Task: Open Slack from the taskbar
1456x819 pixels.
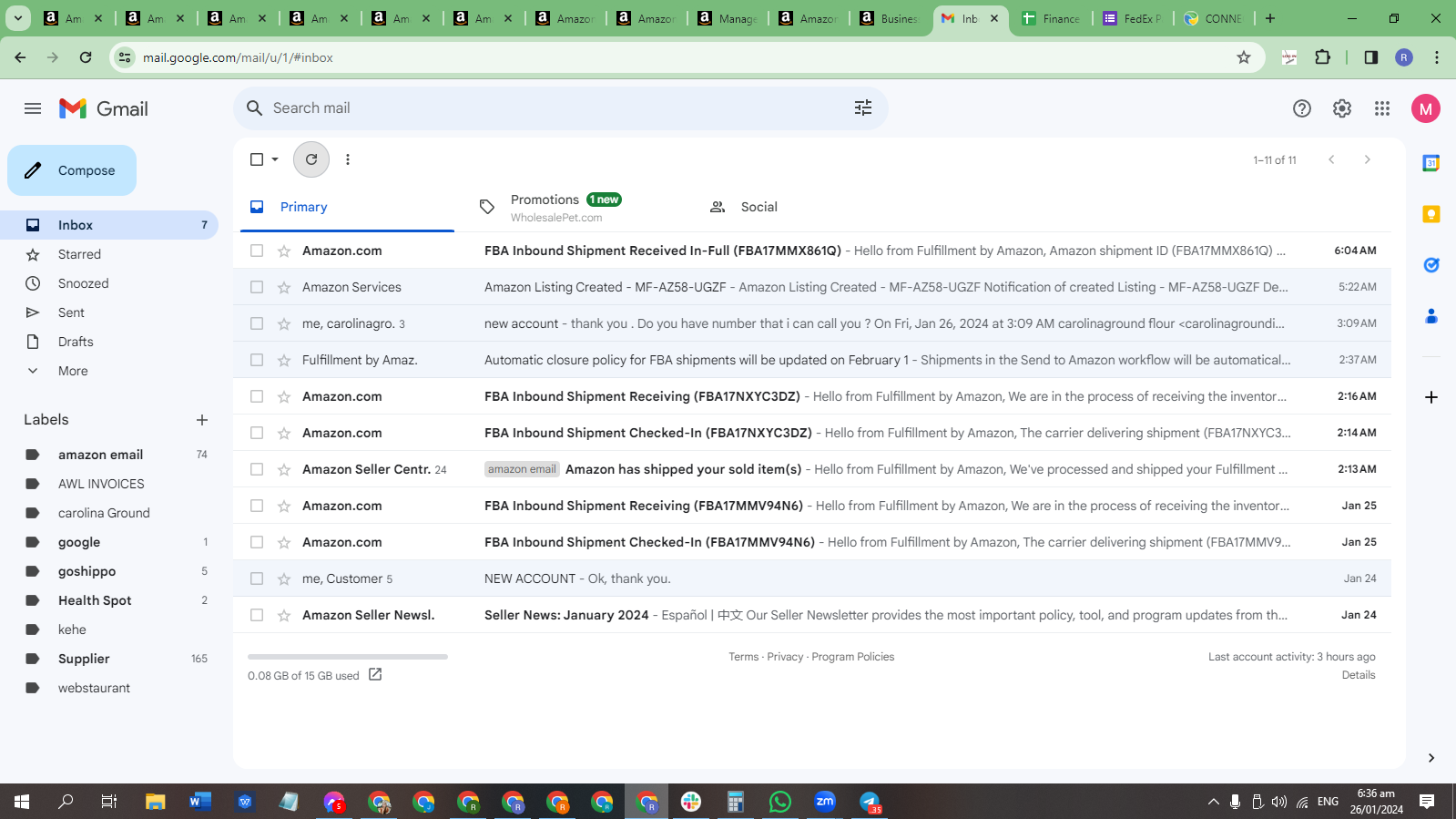Action: pos(691,802)
